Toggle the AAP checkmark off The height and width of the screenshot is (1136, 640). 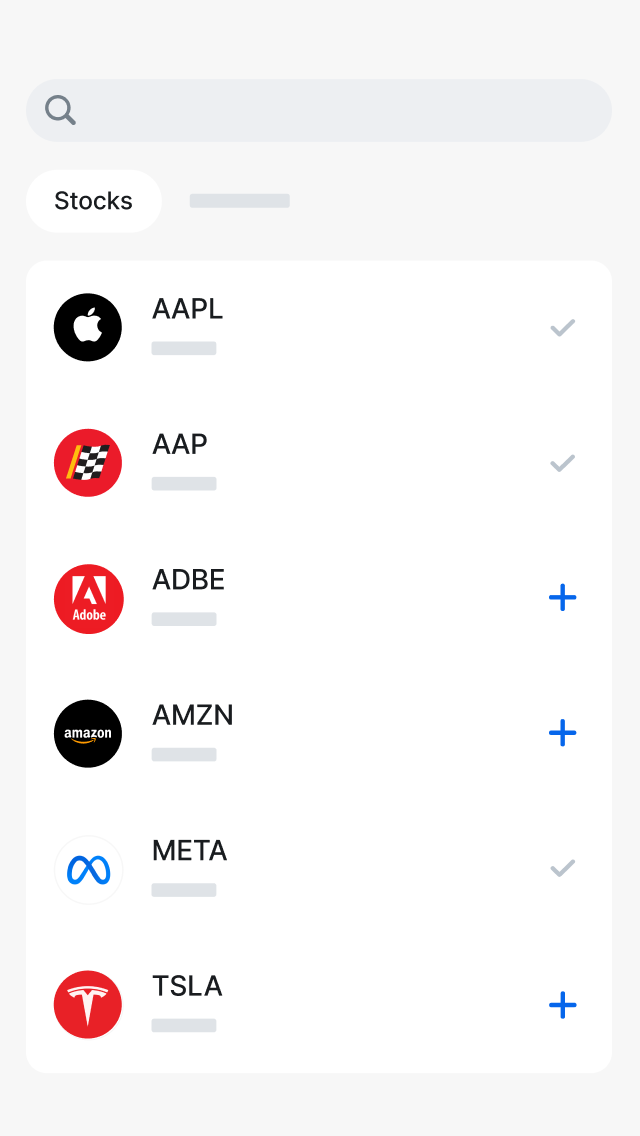(563, 463)
